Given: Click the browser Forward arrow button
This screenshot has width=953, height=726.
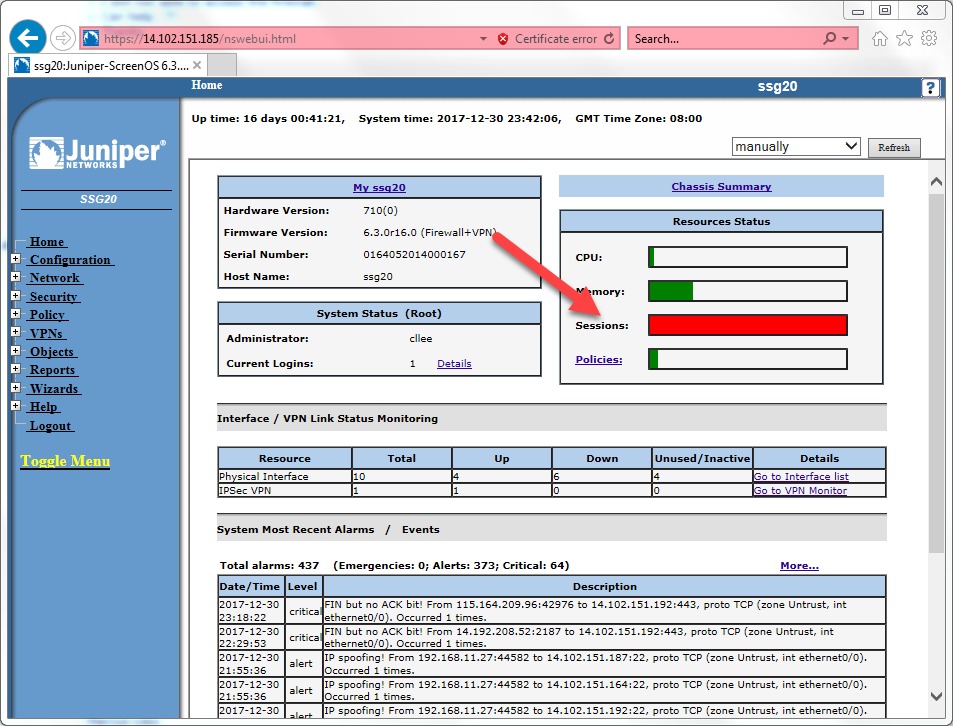Looking at the screenshot, I should pyautogui.click(x=62, y=39).
